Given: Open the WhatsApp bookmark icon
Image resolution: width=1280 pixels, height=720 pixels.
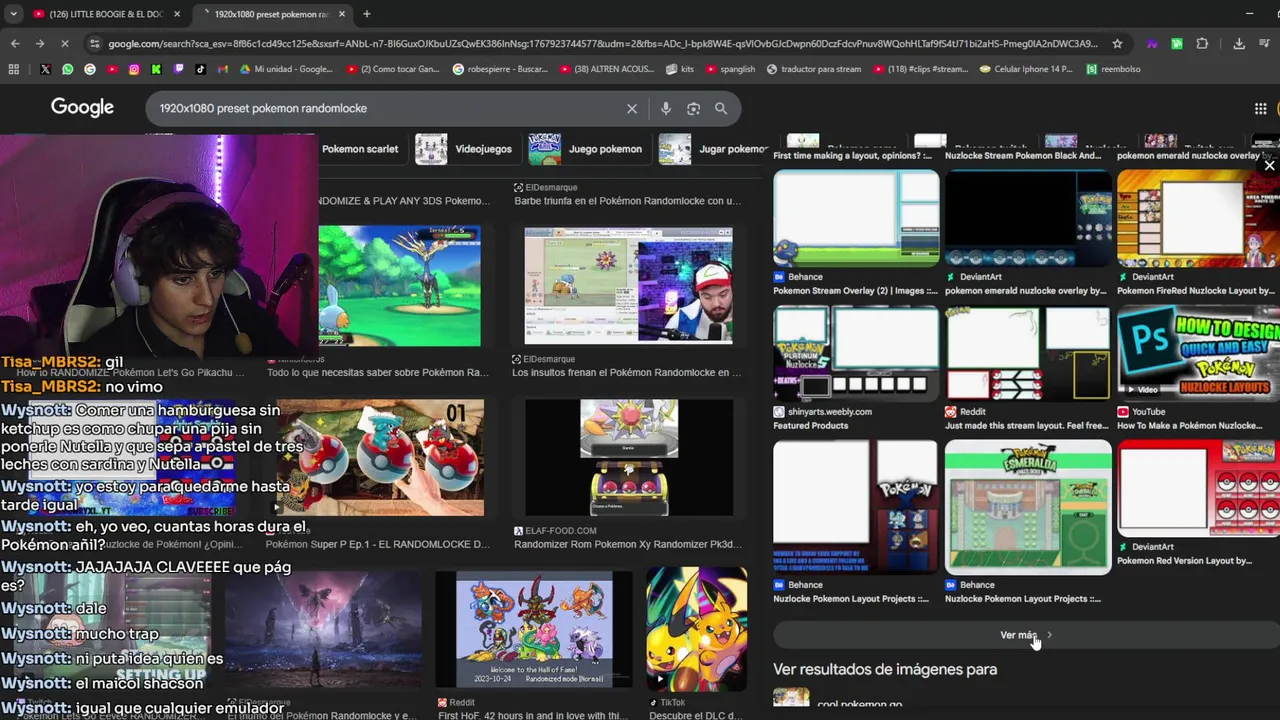Looking at the screenshot, I should [67, 69].
